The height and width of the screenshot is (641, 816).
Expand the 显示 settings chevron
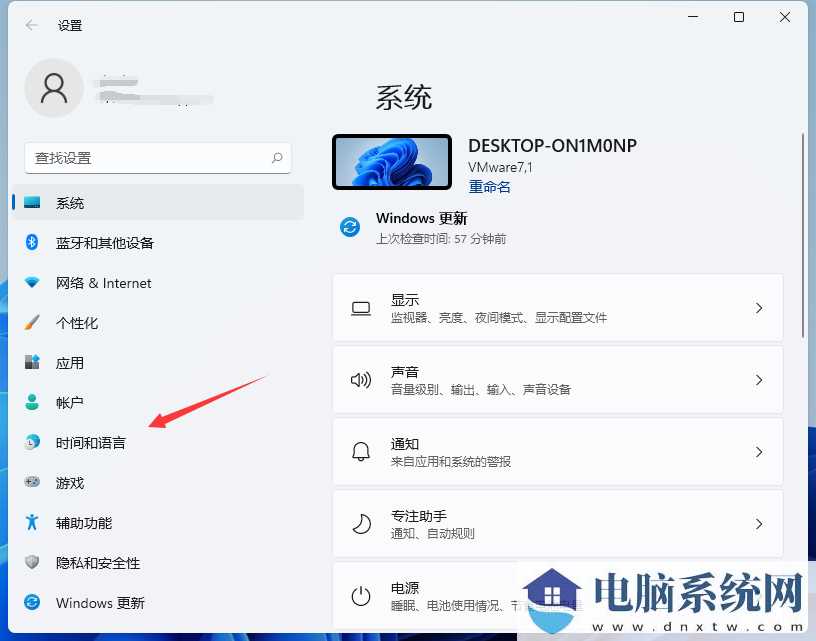(x=758, y=307)
